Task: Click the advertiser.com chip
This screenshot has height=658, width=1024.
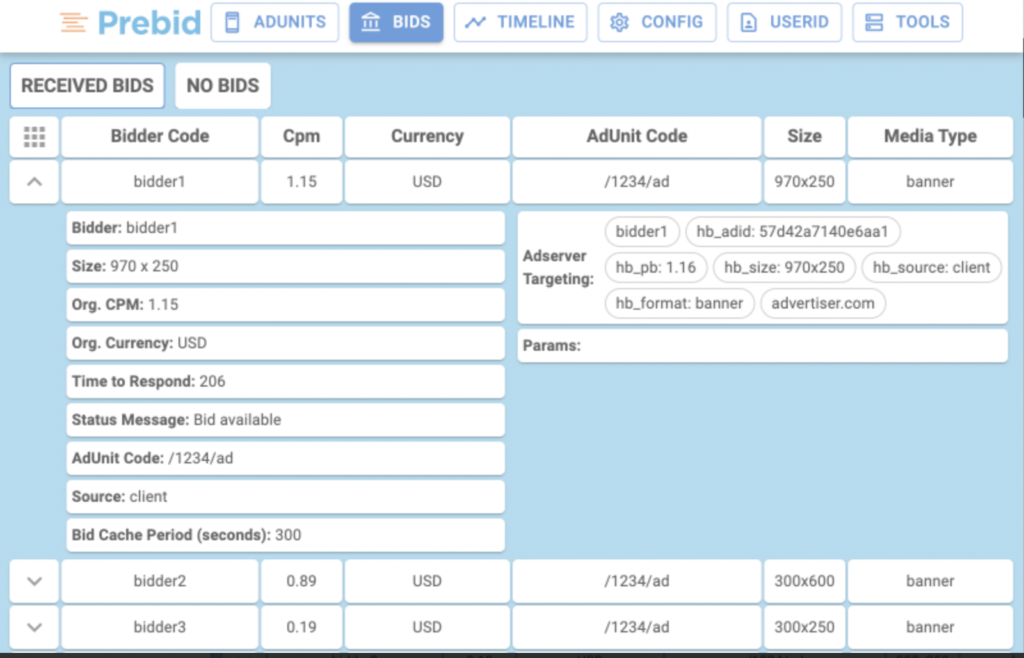Action: (823, 303)
